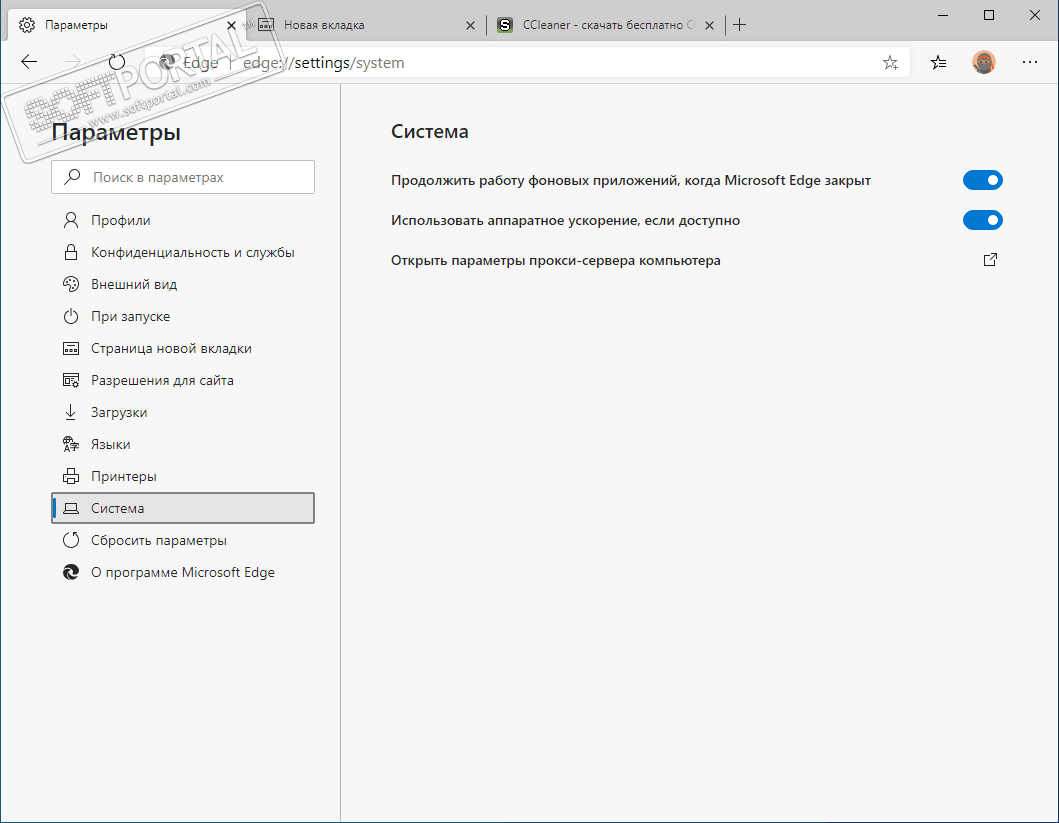
Task: Close the CCleaner tab
Action: tap(709, 25)
